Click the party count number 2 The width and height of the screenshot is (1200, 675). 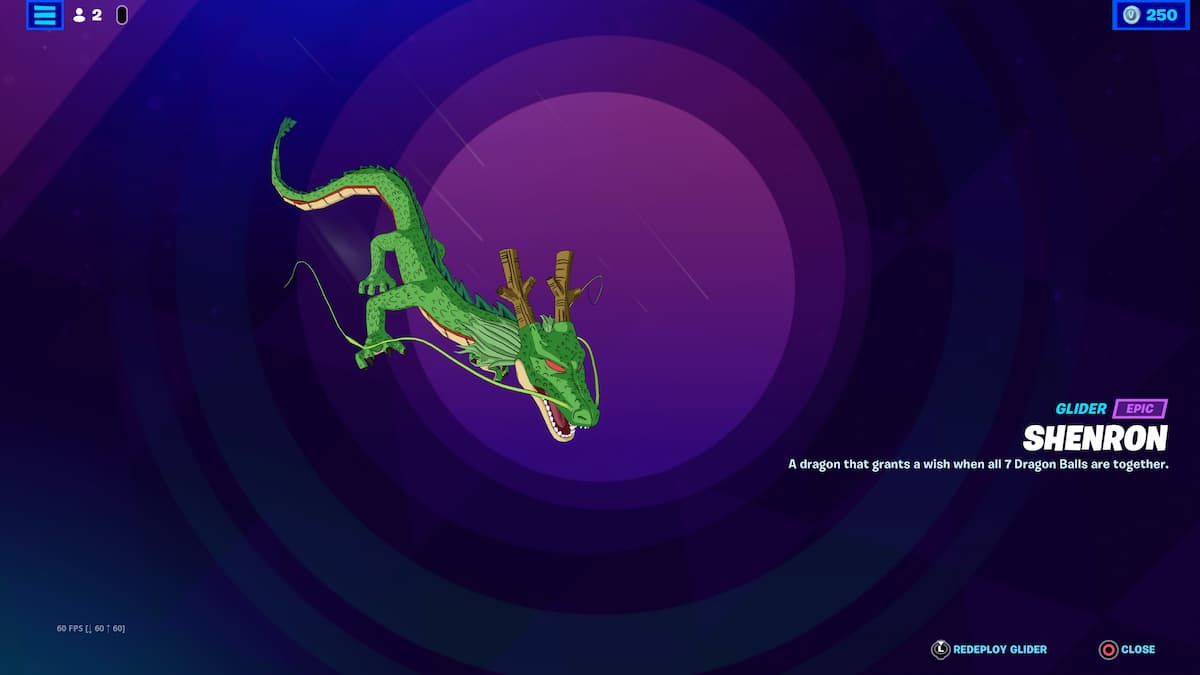click(x=97, y=16)
